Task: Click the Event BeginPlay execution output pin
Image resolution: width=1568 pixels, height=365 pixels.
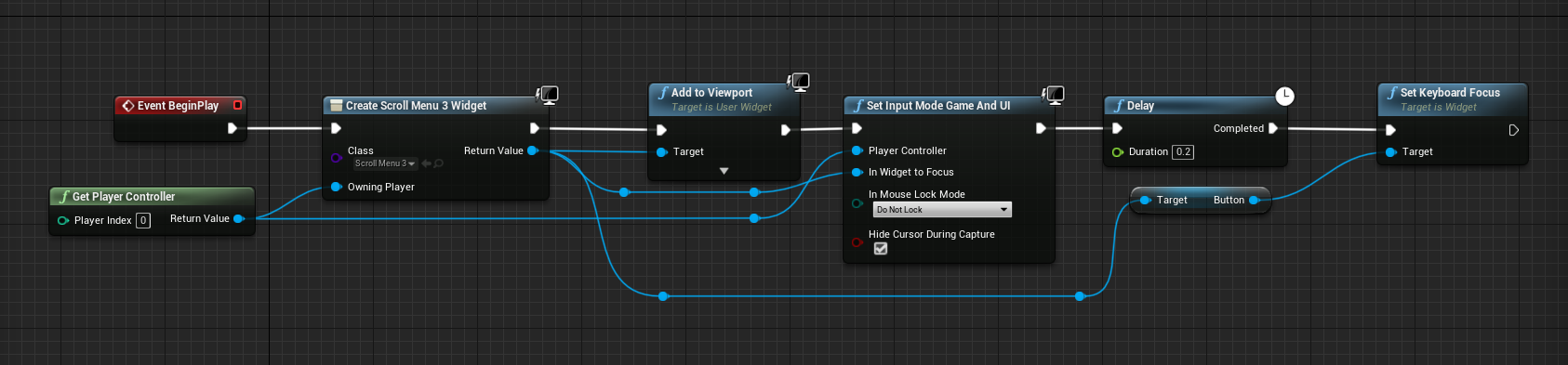Action: click(233, 128)
